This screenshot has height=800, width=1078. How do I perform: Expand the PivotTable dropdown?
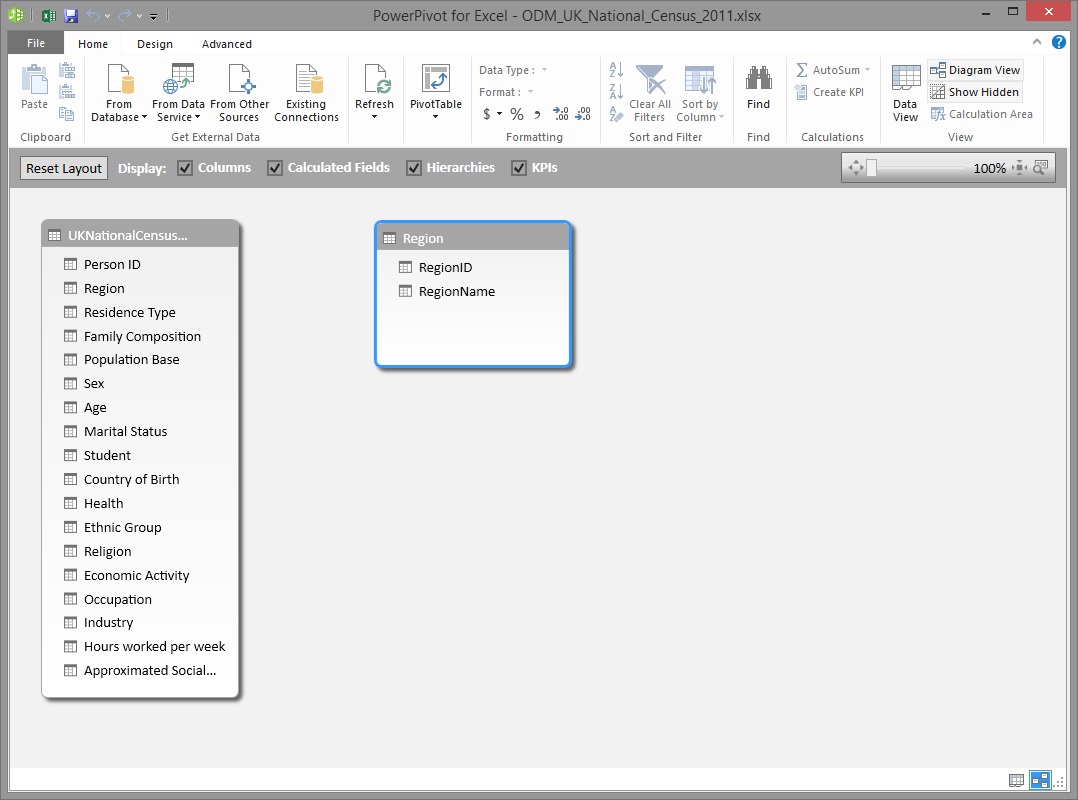click(436, 116)
